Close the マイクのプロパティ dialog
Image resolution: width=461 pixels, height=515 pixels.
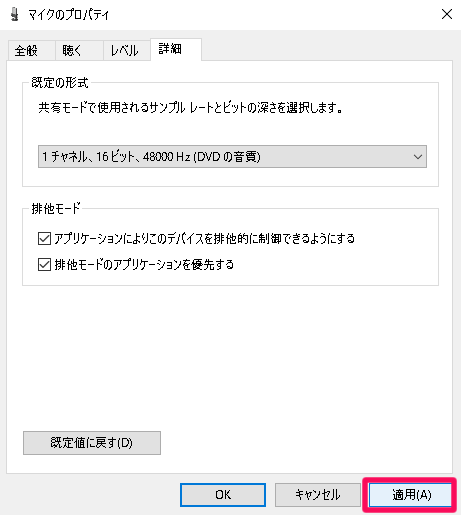[447, 14]
